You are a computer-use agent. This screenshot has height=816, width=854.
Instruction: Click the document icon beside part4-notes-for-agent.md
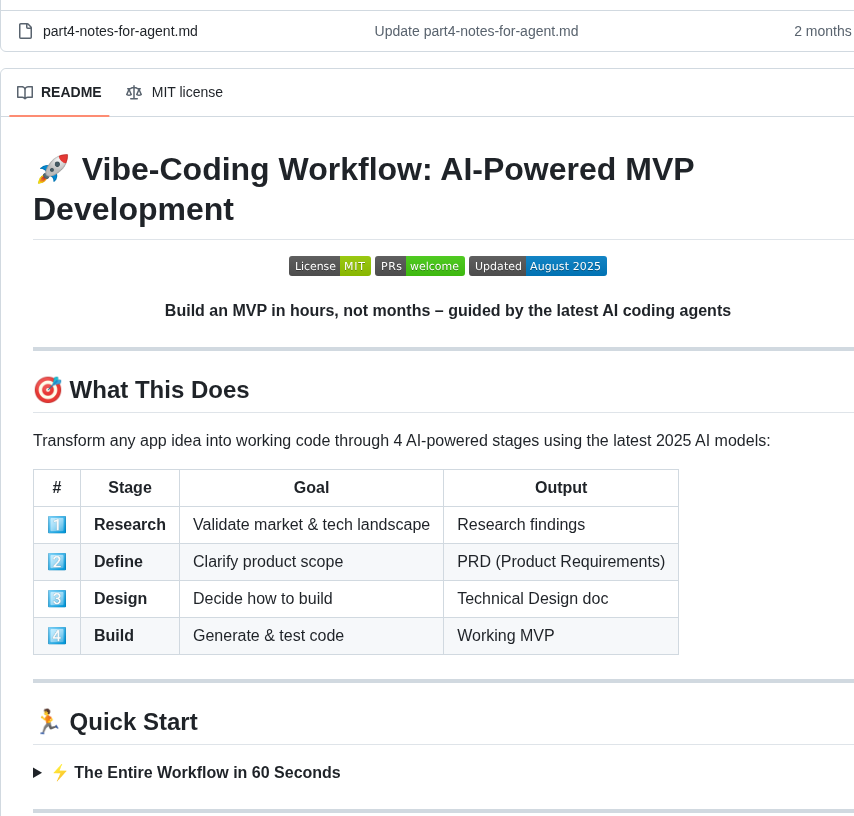coord(25,31)
